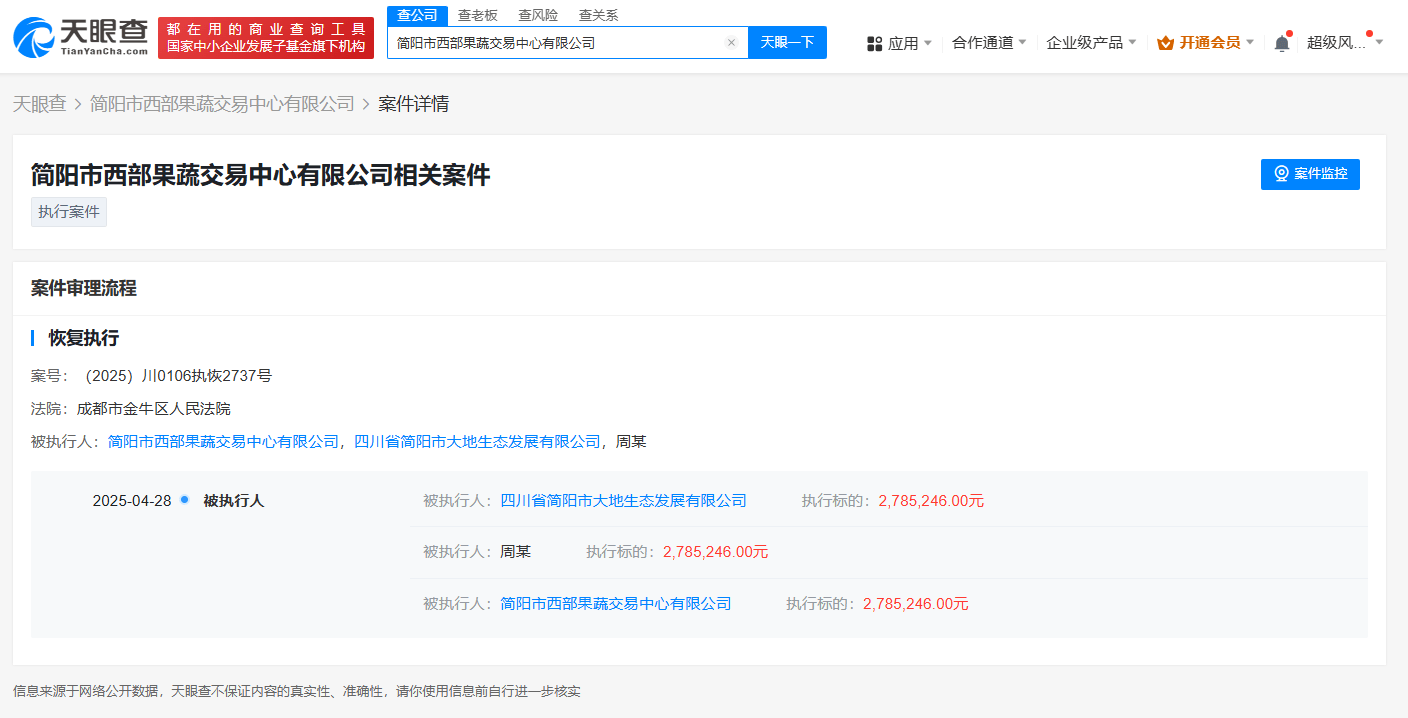Switch to the 查老板 tab
1408x718 pixels.
coord(478,15)
